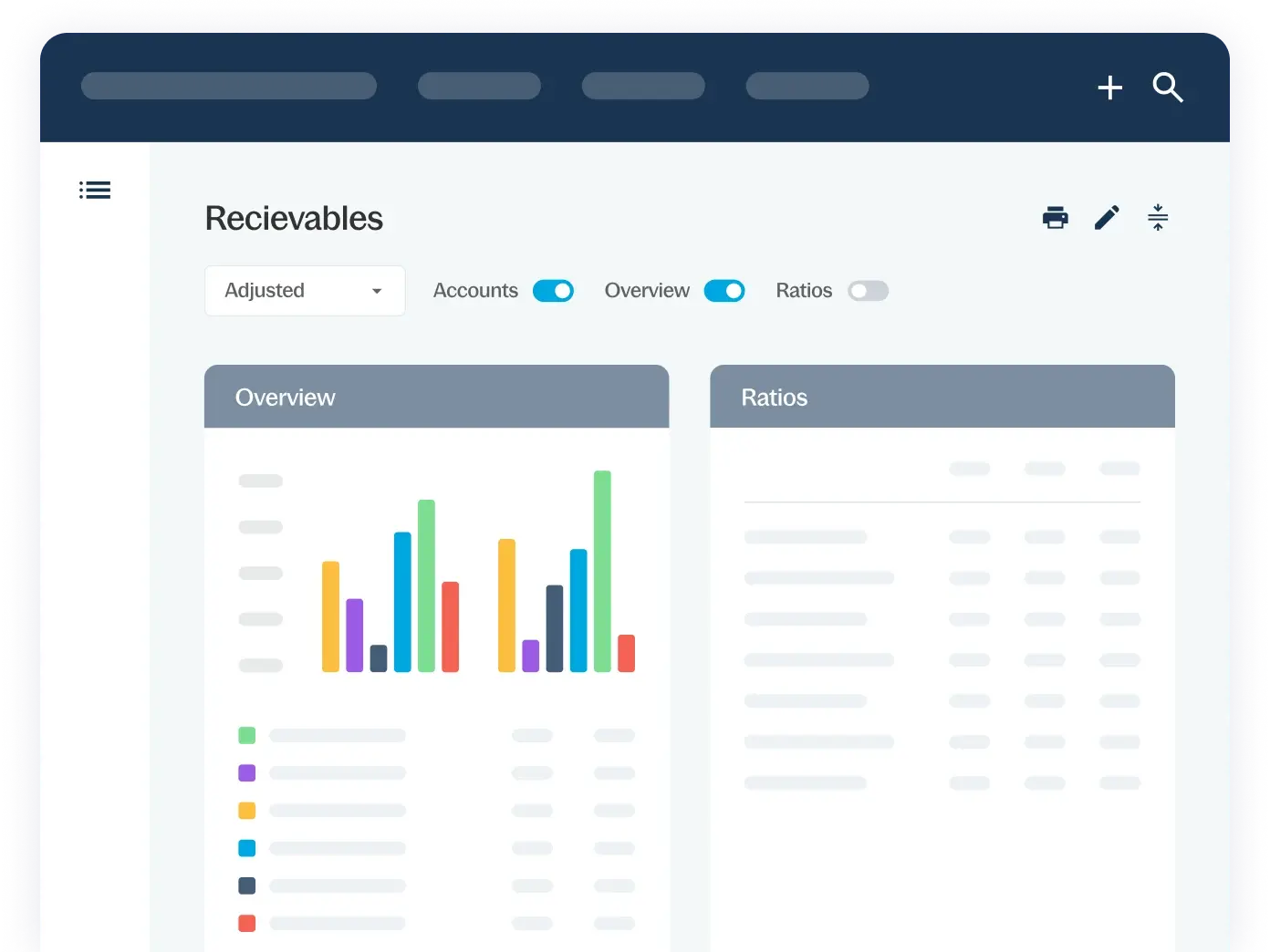Click the Recievables page heading
This screenshot has width=1270, height=952.
tap(294, 219)
